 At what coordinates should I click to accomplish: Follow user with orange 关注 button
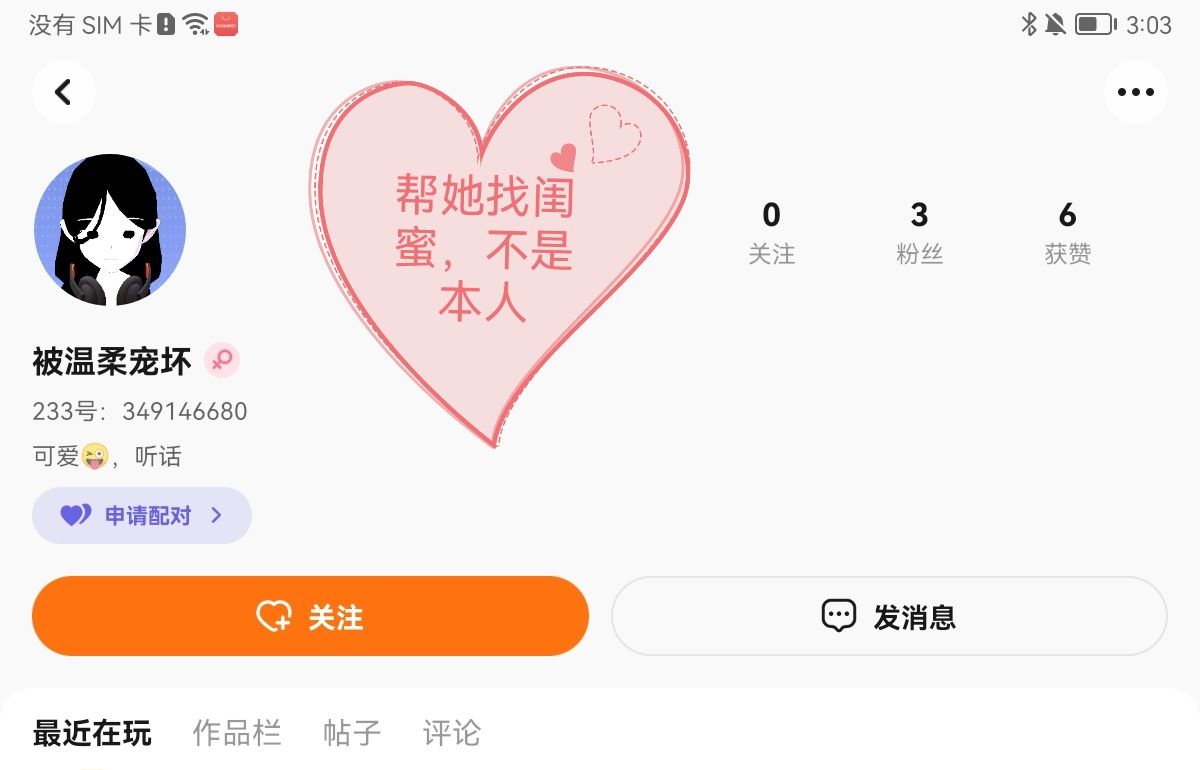310,616
